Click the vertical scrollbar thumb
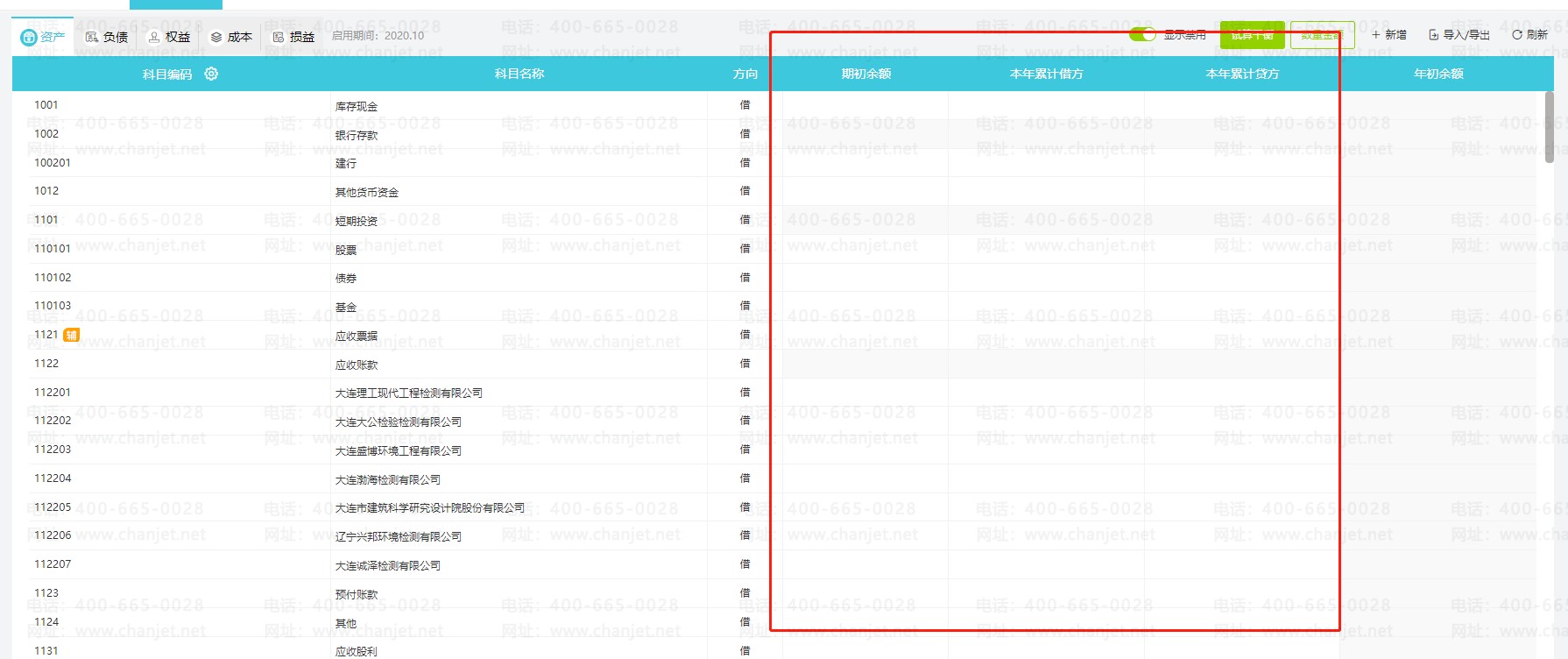This screenshot has width=1568, height=659. [1550, 127]
